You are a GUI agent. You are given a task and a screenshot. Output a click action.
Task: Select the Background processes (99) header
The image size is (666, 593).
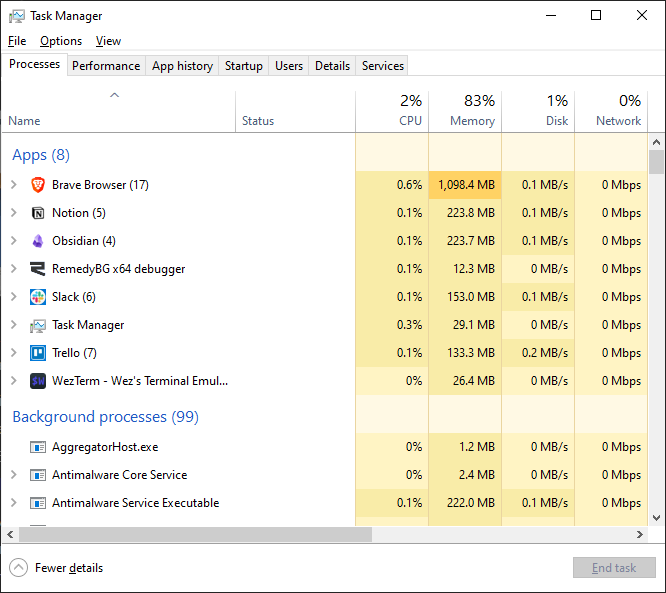(105, 417)
